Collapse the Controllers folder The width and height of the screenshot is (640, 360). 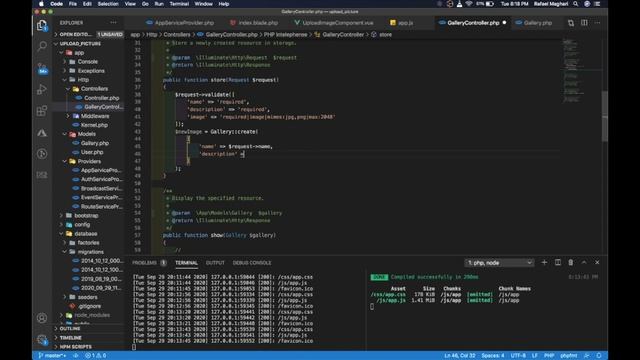coord(94,89)
